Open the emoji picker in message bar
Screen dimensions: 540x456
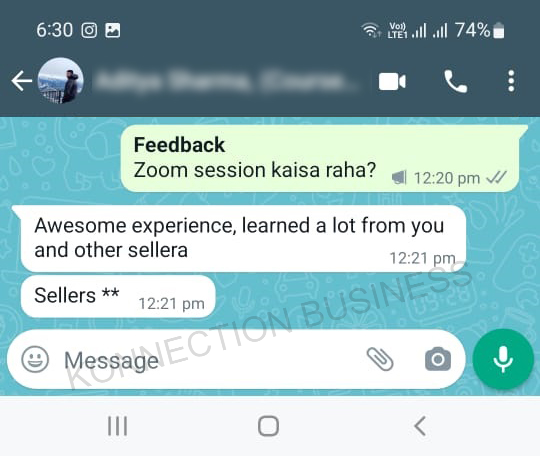tap(35, 359)
